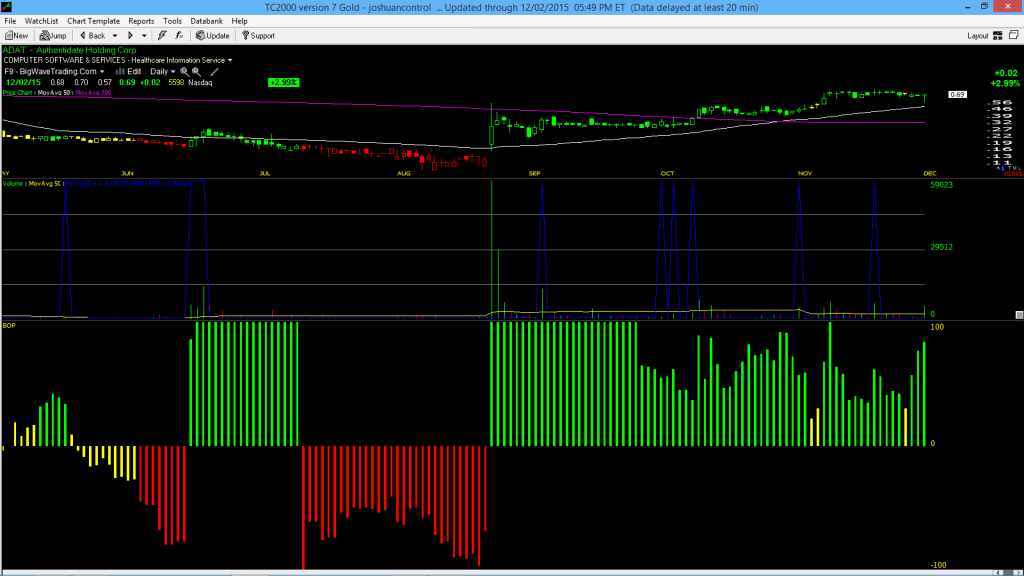Select the trendline drawing tool icon

[214, 72]
